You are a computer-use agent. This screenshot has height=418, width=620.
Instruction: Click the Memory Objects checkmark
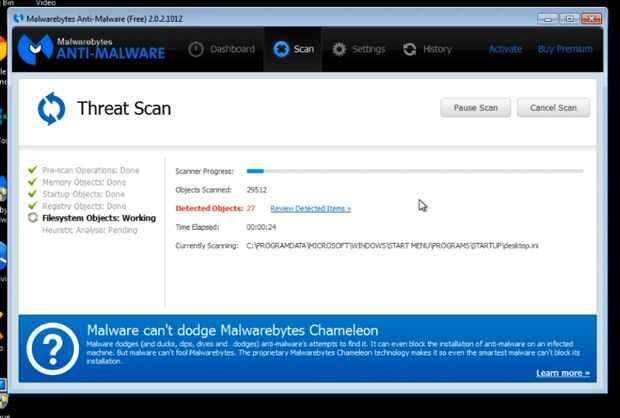(32, 182)
